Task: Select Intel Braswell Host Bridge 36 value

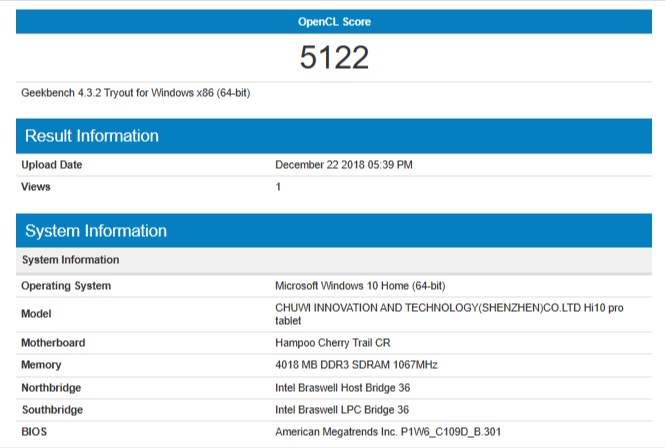Action: [343, 388]
